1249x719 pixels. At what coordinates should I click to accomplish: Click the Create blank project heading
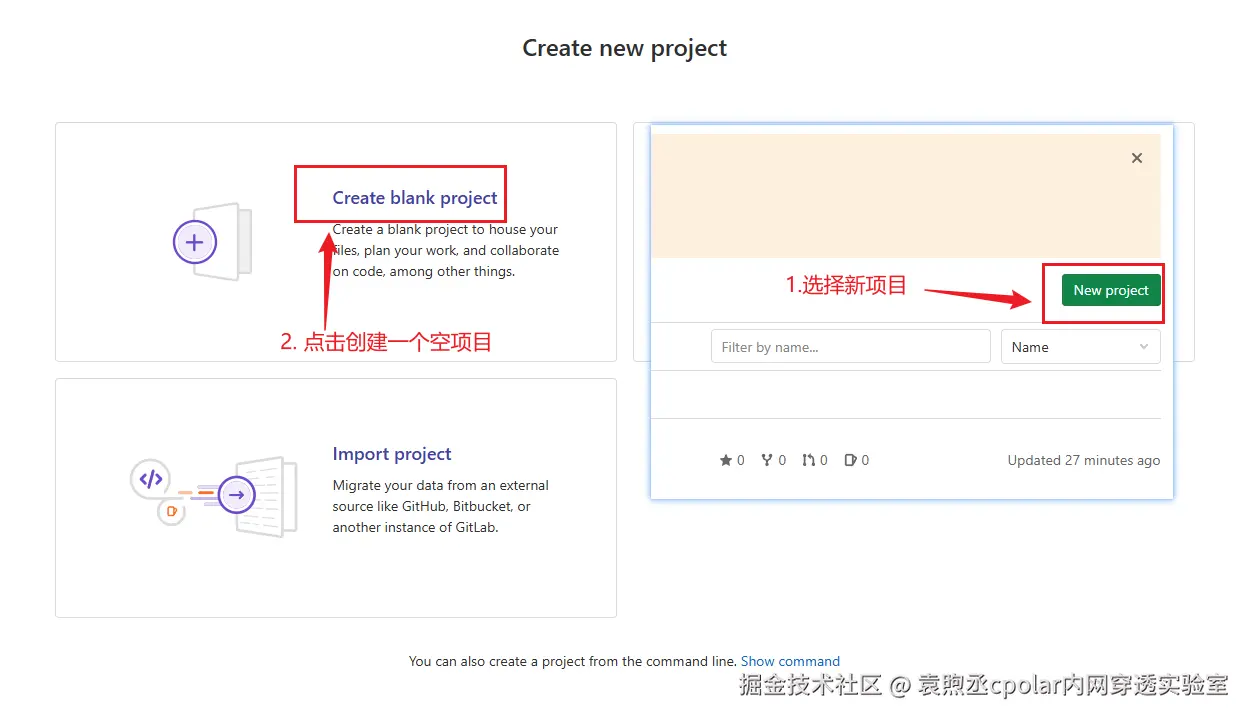coord(414,198)
